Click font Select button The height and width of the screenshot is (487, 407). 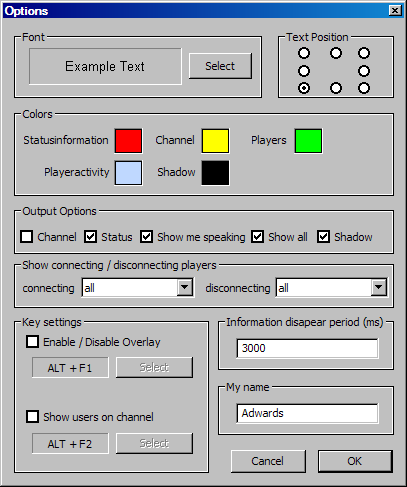pos(220,66)
